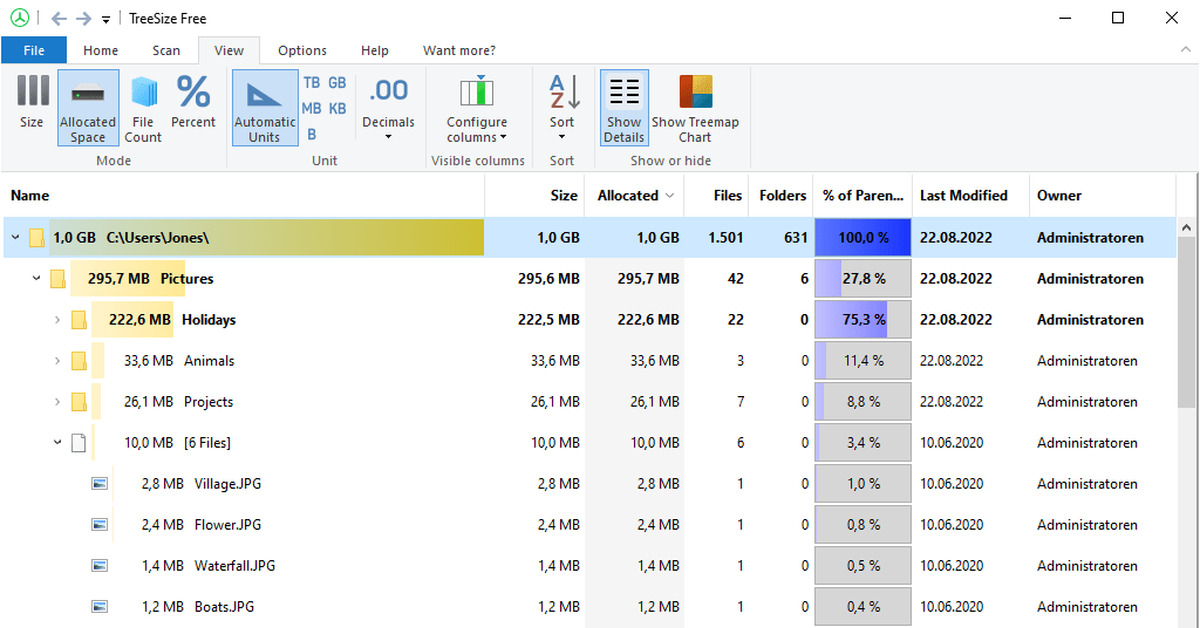The height and width of the screenshot is (628, 1200).
Task: Open the Scan ribbon tab
Action: (x=166, y=50)
